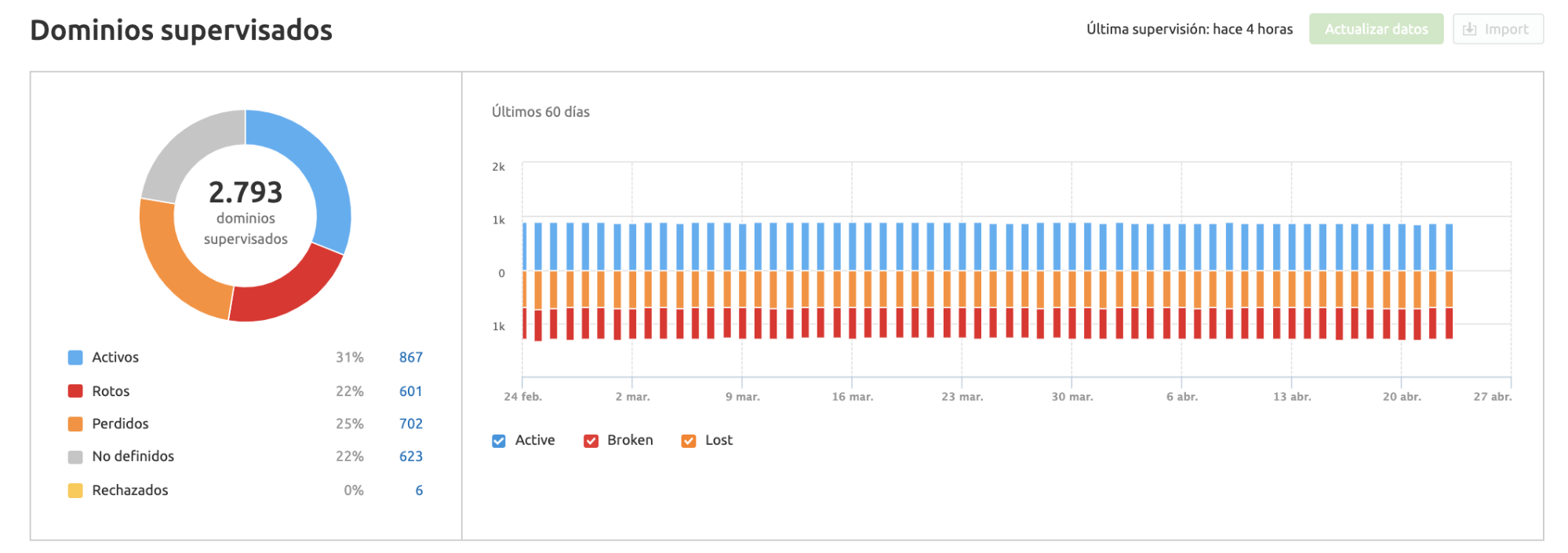Click the red donut chart segment

tap(288, 292)
